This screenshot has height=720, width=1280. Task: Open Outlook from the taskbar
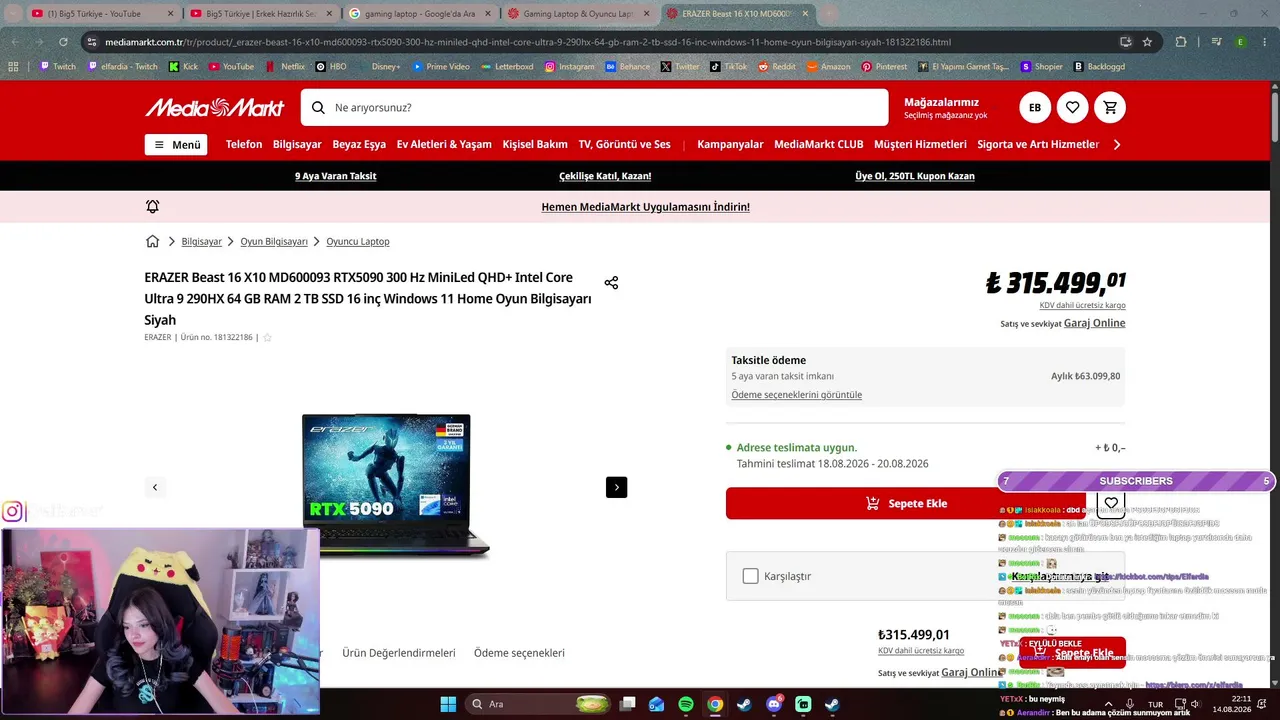coord(656,704)
